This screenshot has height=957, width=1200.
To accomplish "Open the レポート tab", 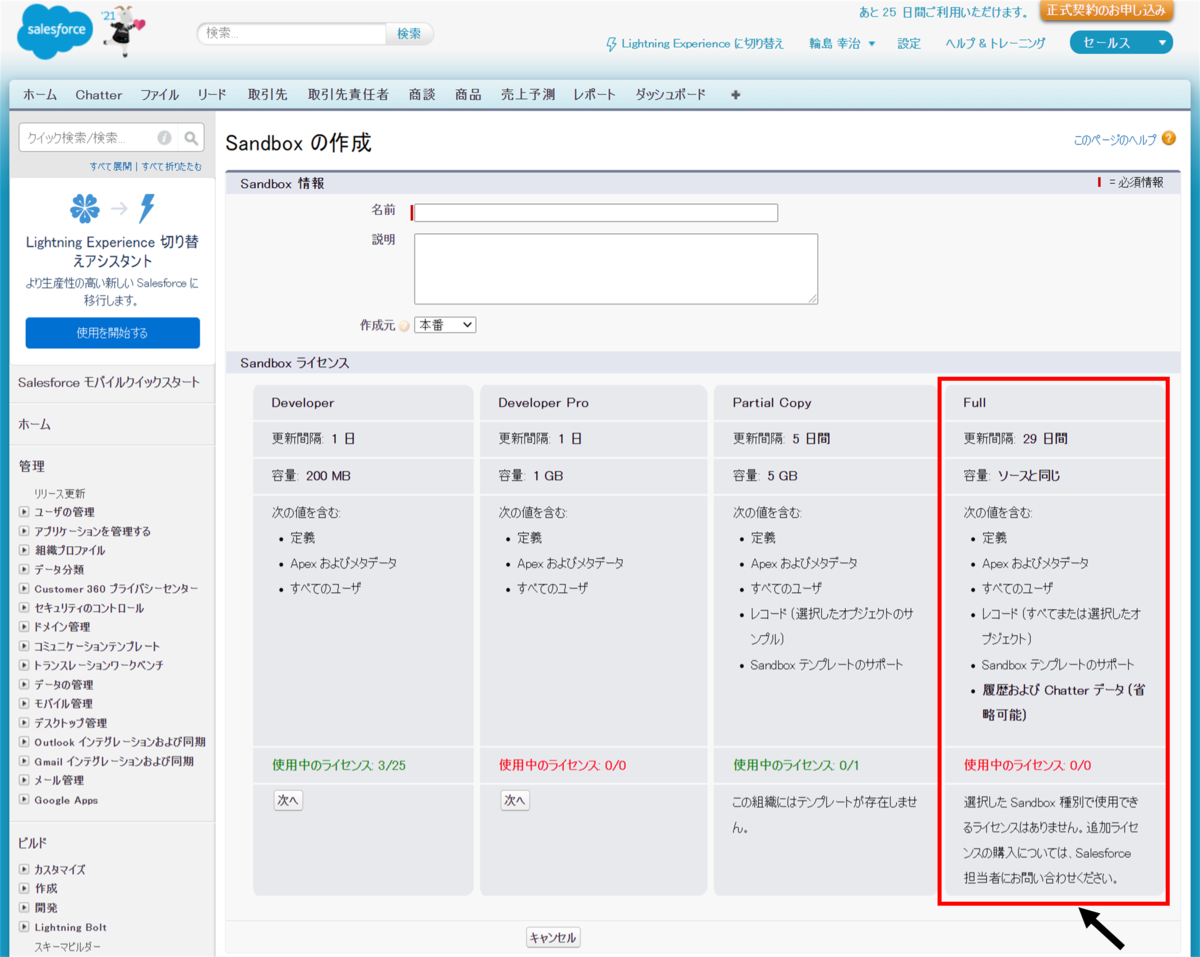I will 595,95.
